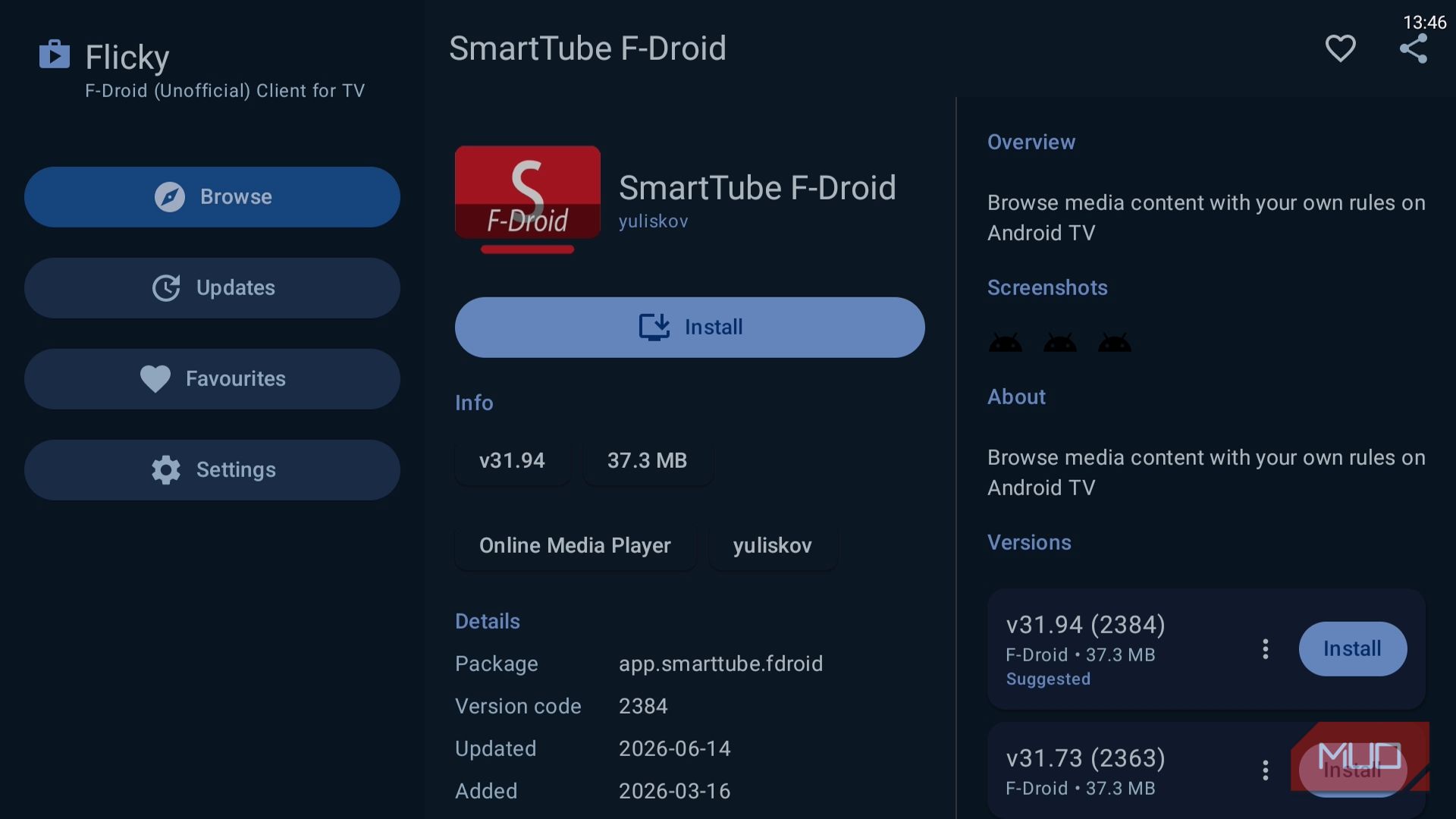Screen dimensions: 1456x819
Task: Click the Screenshots heading
Action: [1047, 288]
